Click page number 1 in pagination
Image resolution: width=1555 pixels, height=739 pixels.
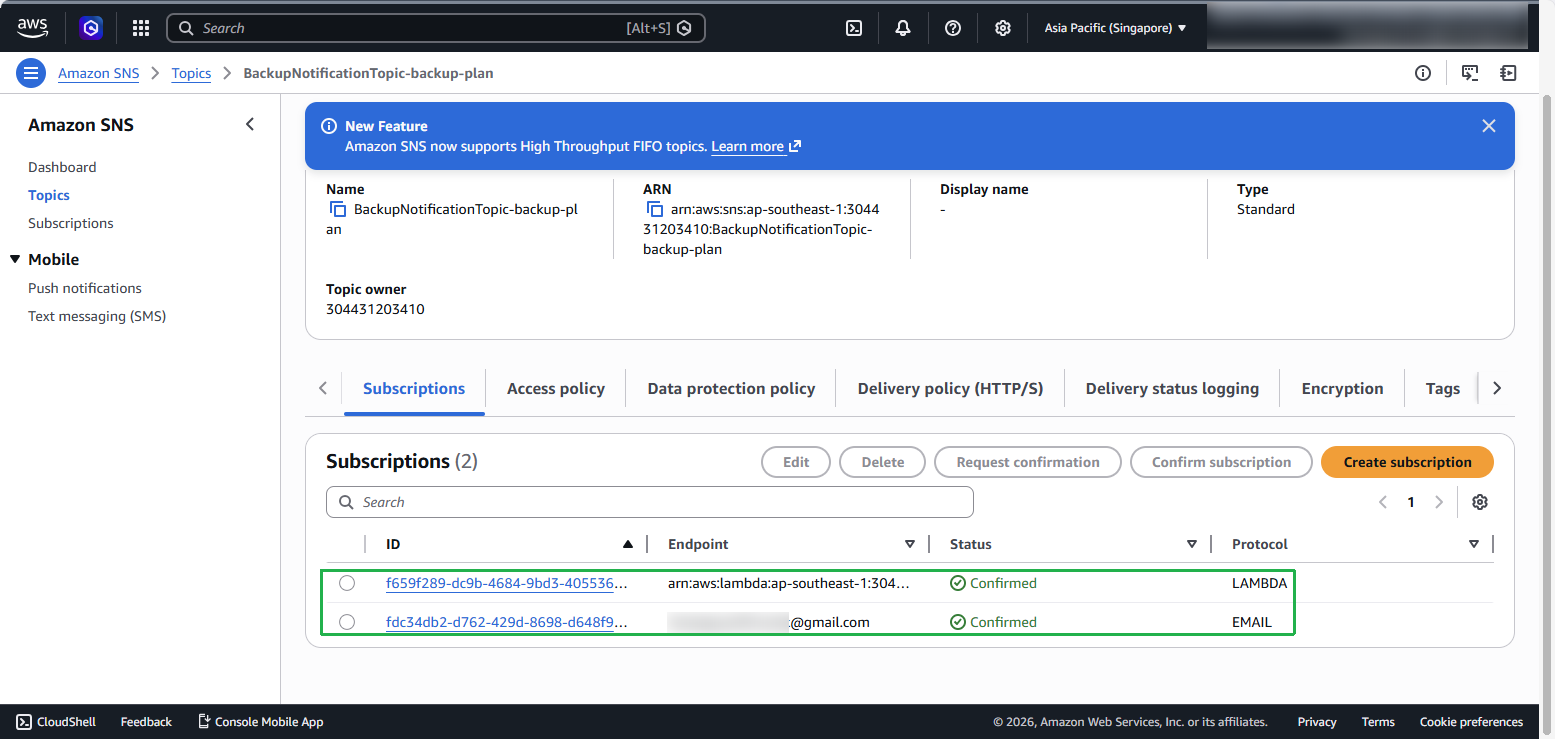(1411, 502)
